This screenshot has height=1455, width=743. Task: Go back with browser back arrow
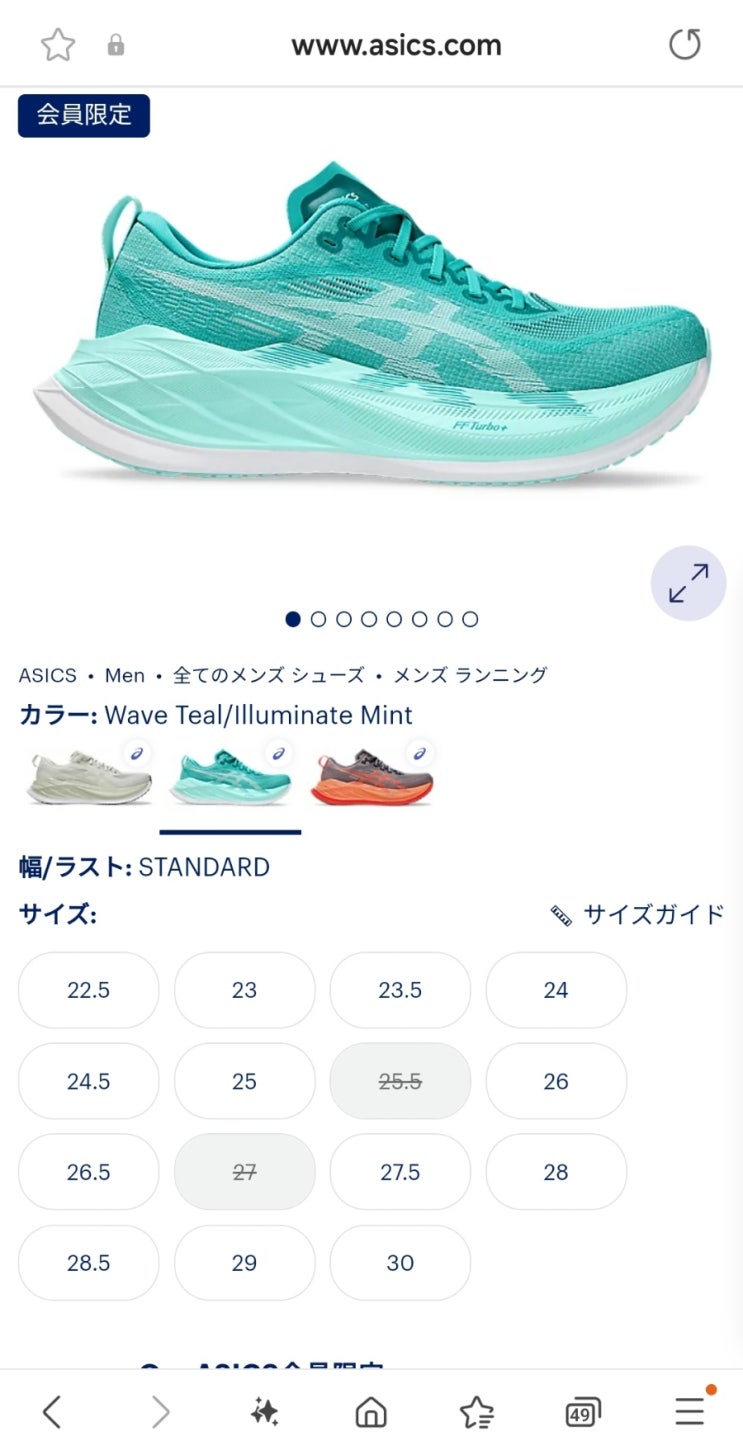52,1412
